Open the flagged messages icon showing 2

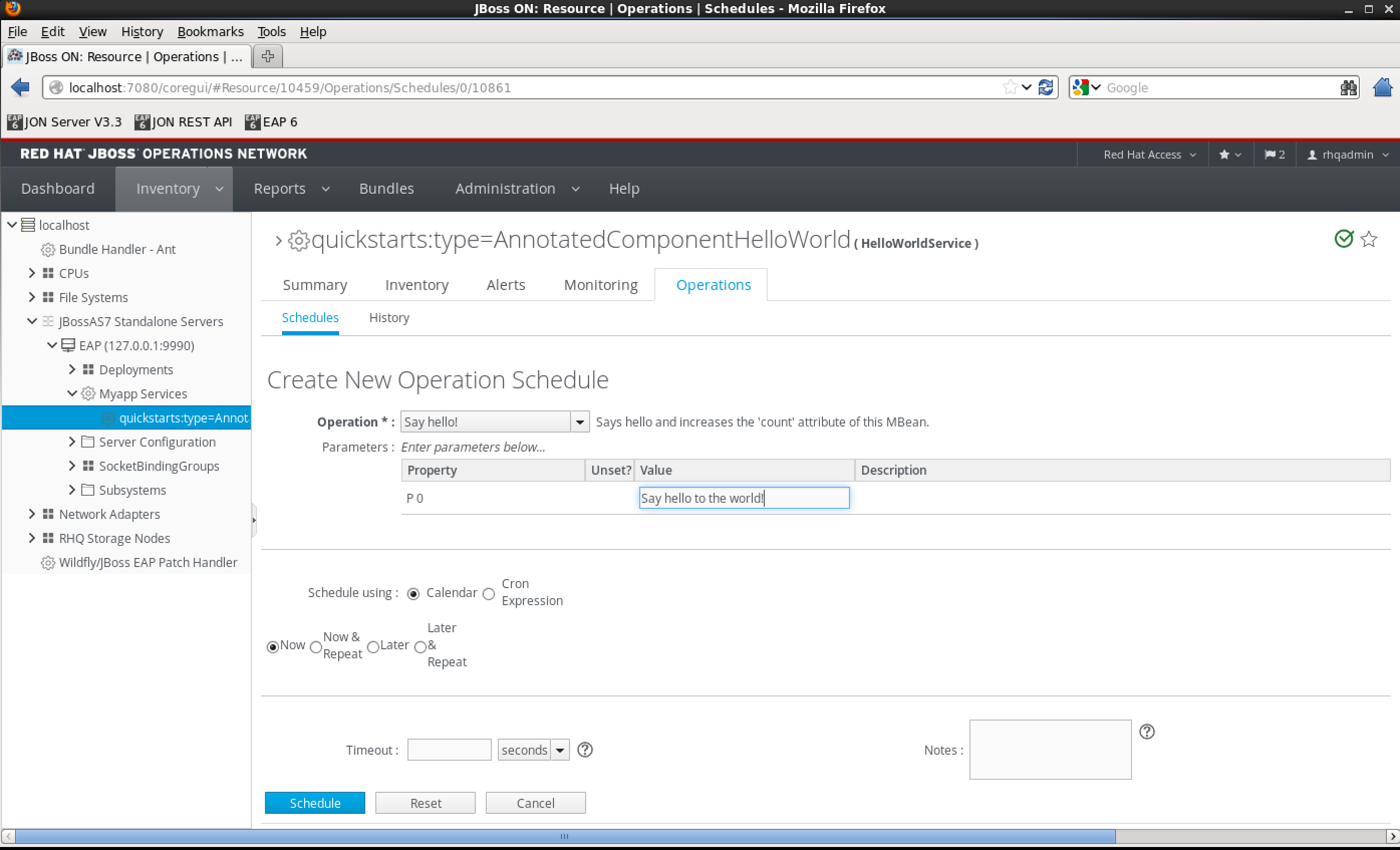[1275, 155]
